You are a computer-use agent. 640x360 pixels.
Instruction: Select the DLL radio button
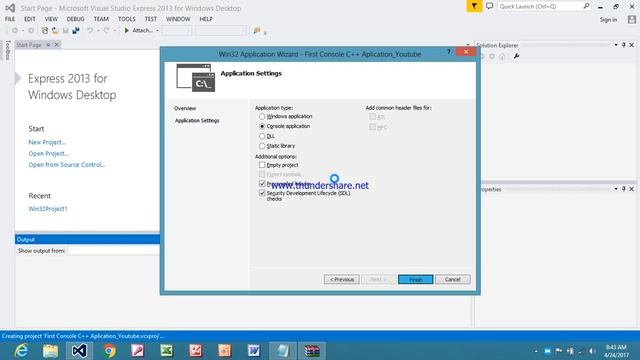tap(262, 136)
